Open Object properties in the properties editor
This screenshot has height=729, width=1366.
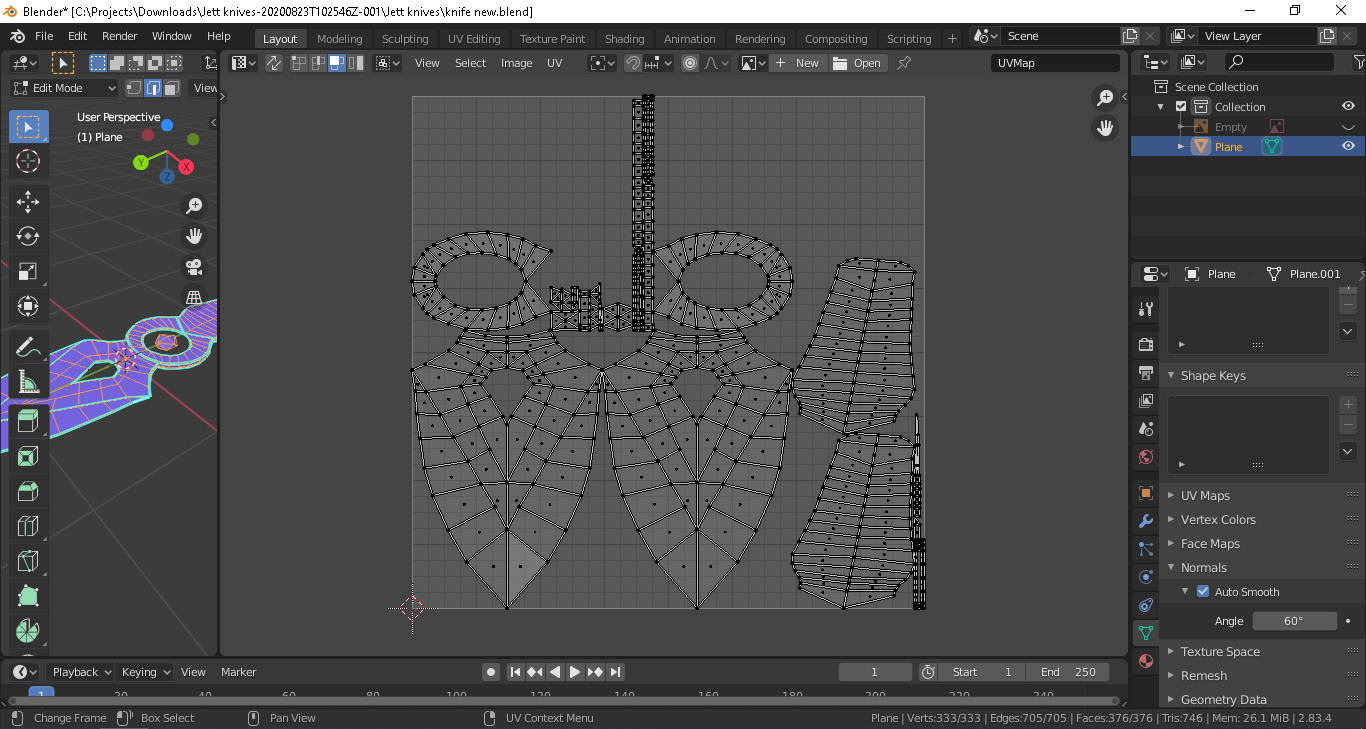tap(1145, 492)
